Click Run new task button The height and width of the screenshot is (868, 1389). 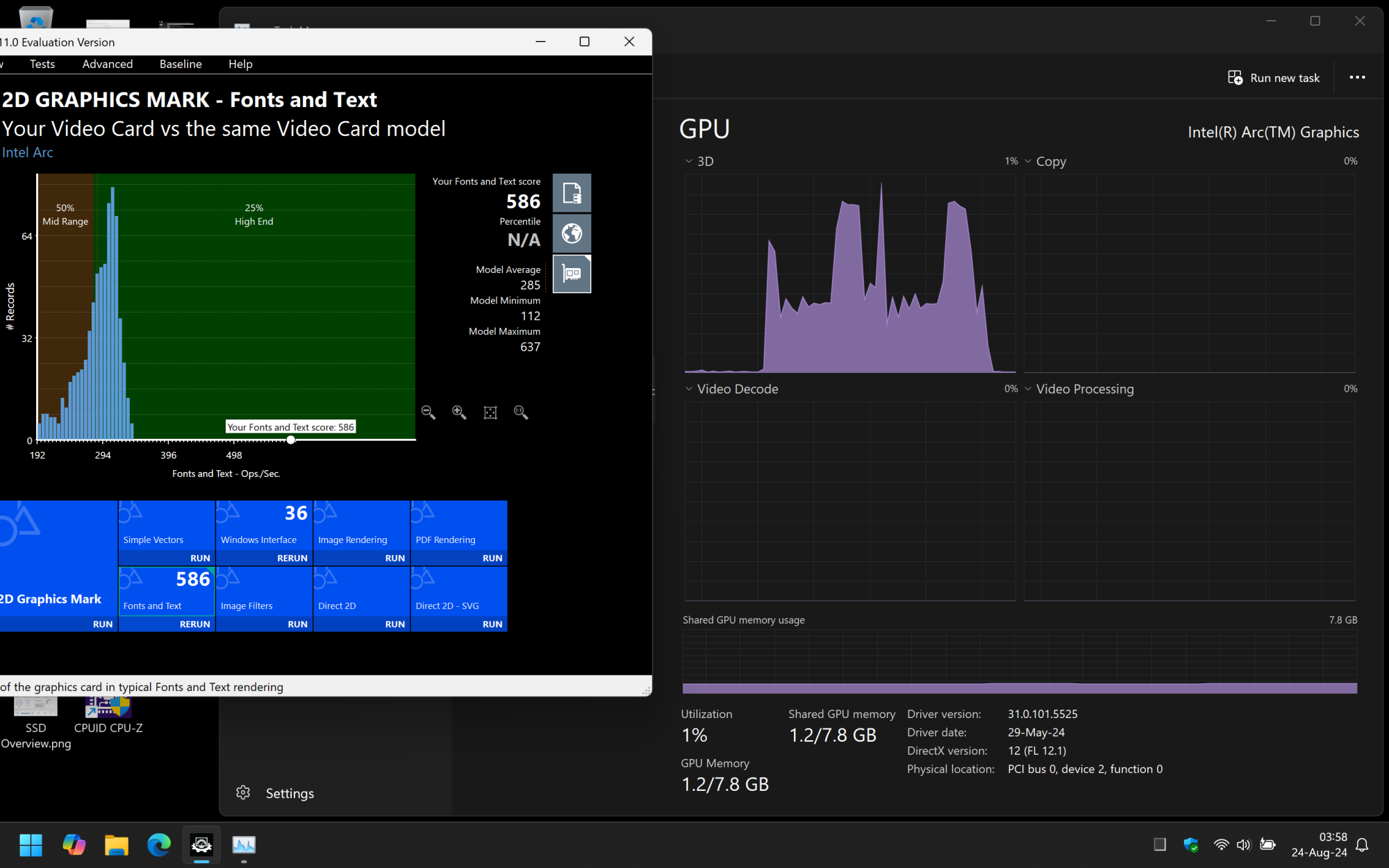pos(1274,78)
